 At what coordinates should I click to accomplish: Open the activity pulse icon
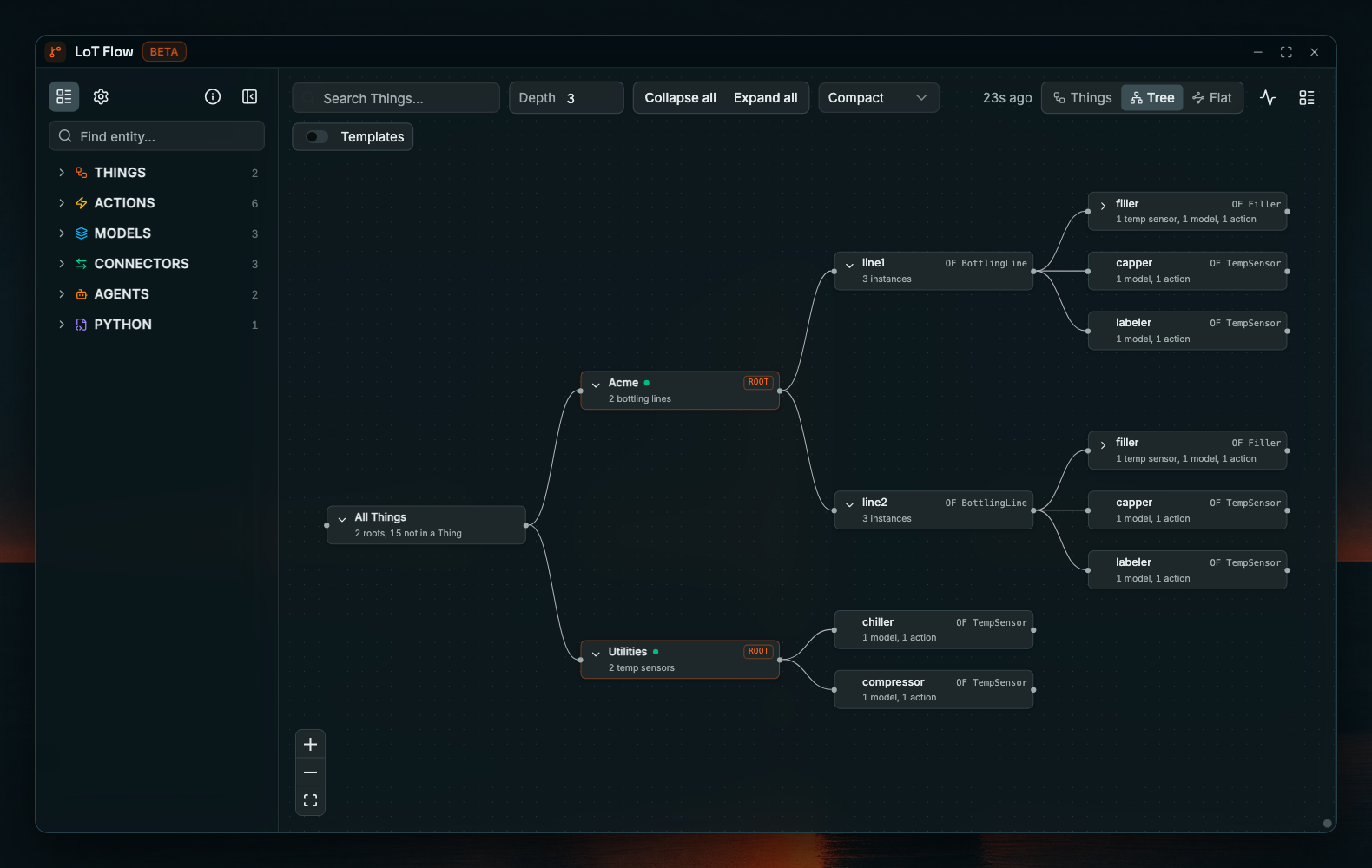[1268, 98]
